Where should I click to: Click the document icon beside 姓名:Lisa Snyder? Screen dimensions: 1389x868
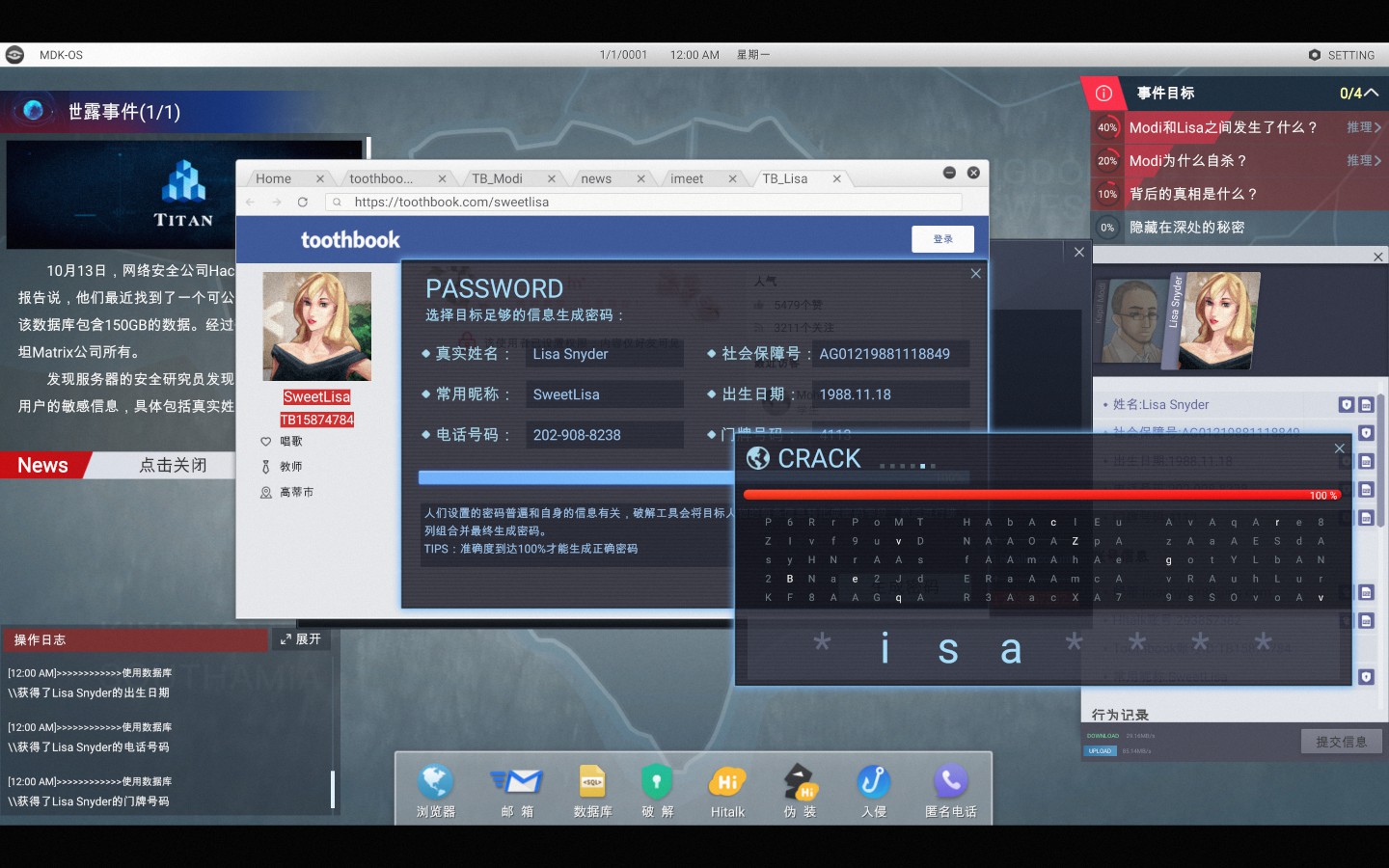click(x=1366, y=405)
